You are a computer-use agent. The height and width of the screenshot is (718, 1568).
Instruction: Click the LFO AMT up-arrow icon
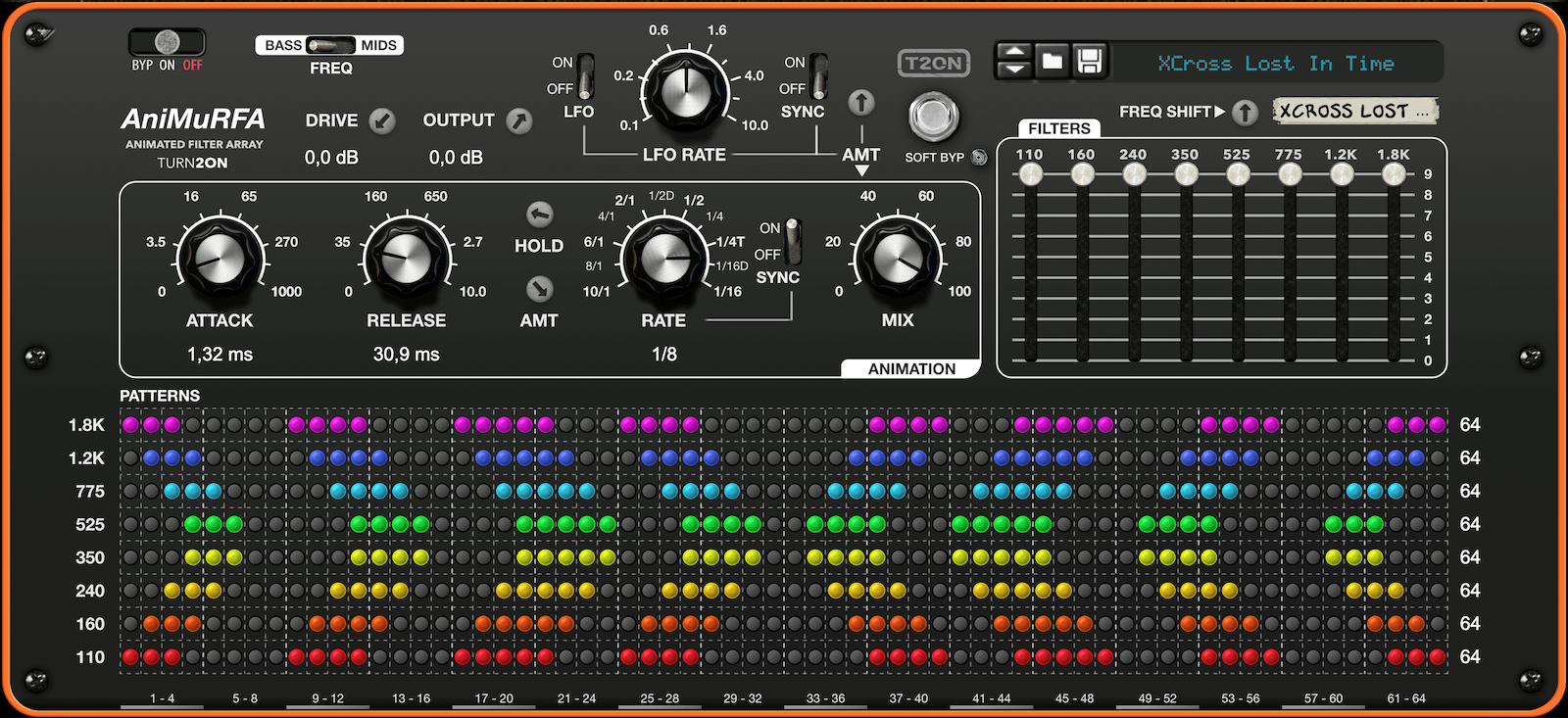pyautogui.click(x=861, y=102)
